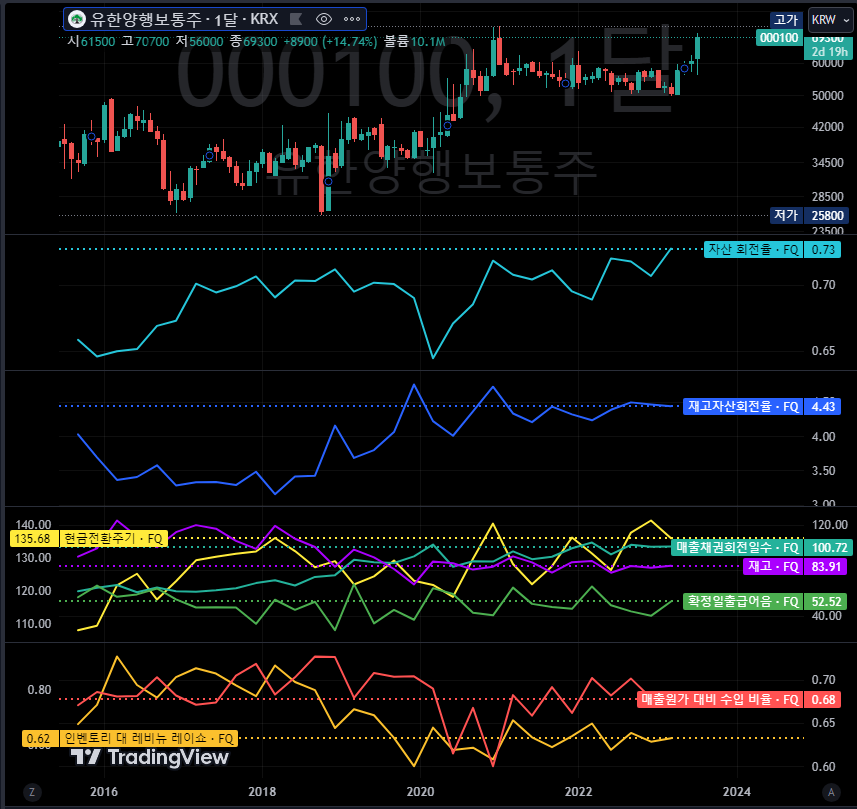This screenshot has width=857, height=809.
Task: Select the 매출원가 대비 수입 비율 · FQ label
Action: click(x=720, y=700)
